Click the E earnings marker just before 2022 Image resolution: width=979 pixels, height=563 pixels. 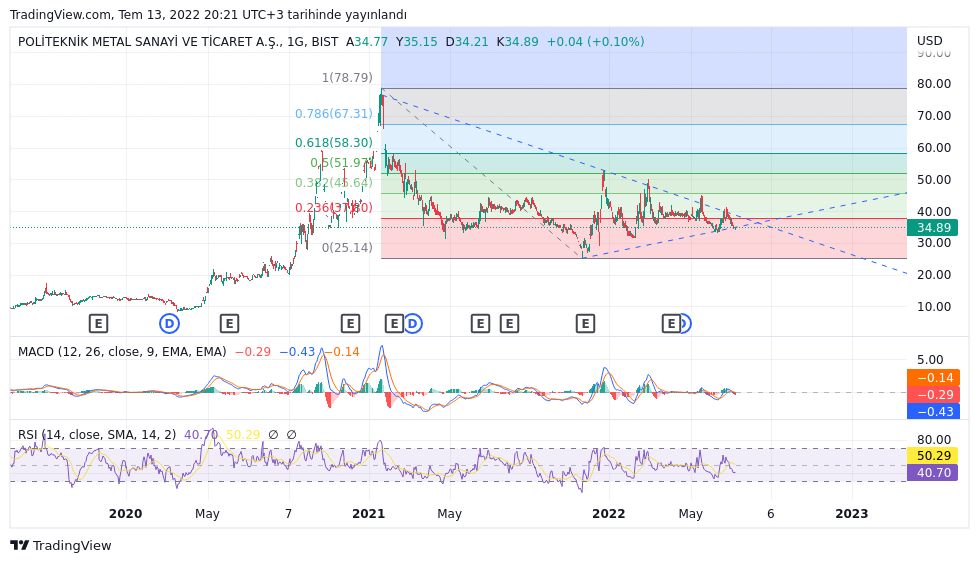tap(585, 323)
